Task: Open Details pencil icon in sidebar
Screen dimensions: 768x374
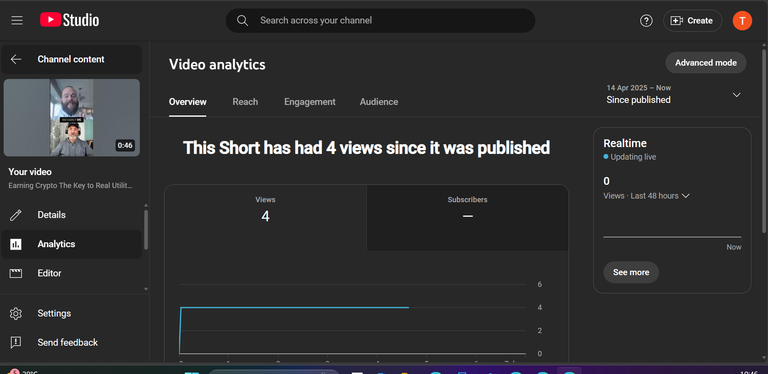Action: [x=16, y=215]
